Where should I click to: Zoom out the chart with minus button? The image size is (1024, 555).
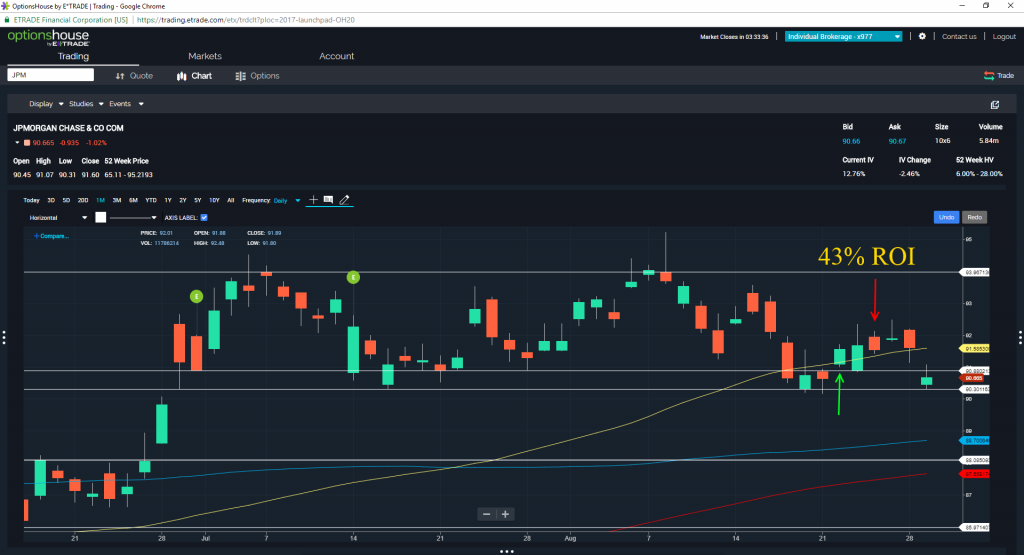[x=487, y=515]
